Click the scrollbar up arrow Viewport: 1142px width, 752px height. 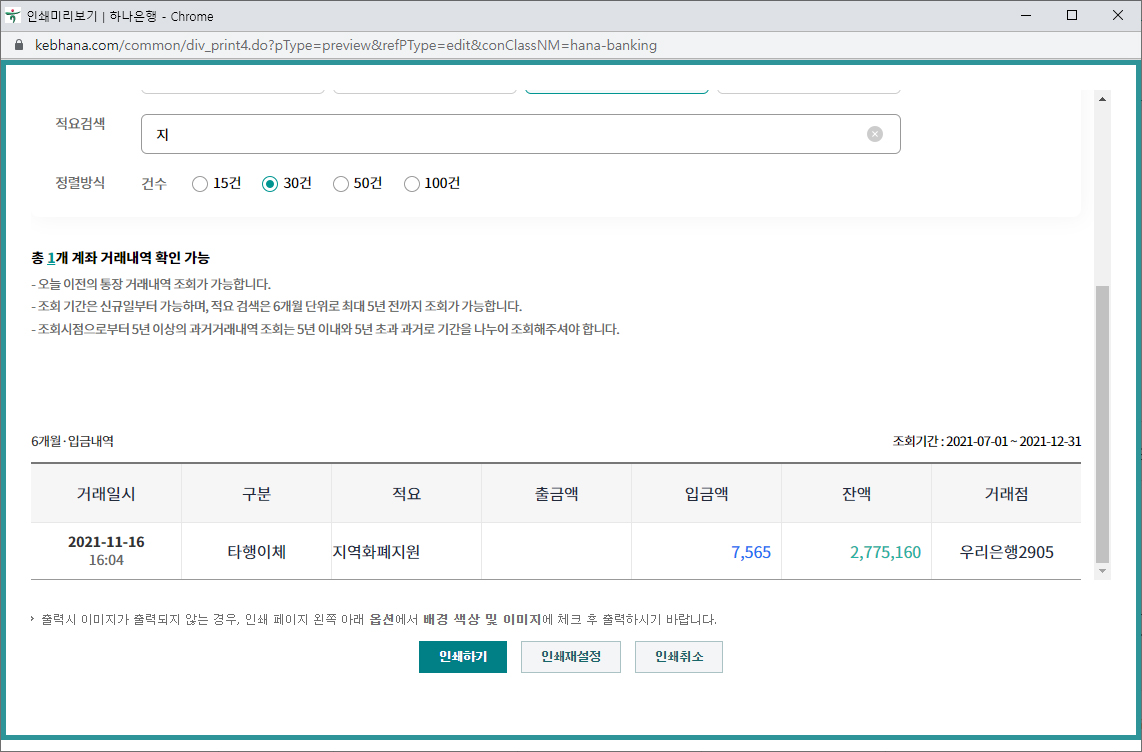[1103, 98]
